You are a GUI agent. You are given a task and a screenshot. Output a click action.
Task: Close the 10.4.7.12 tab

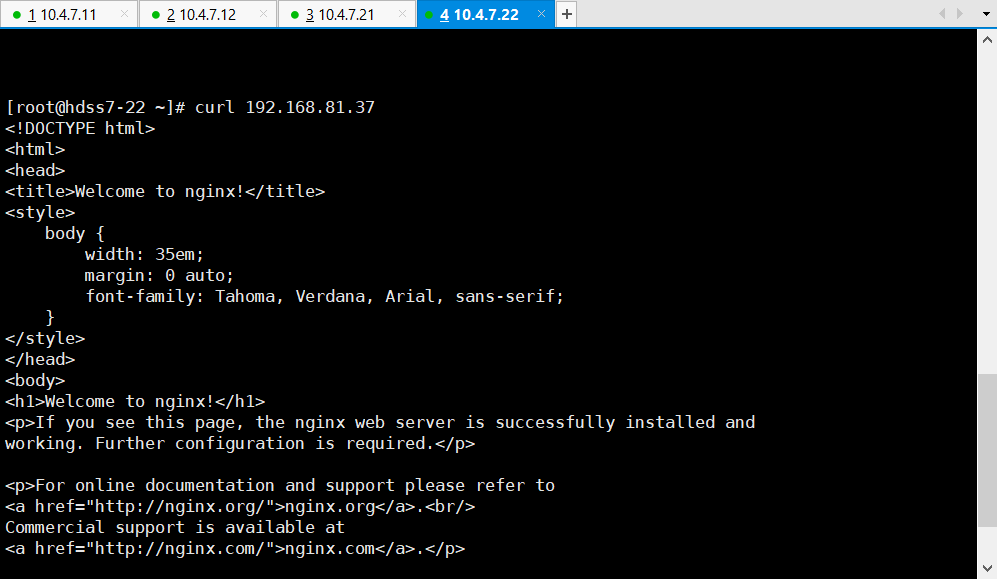[x=263, y=15]
